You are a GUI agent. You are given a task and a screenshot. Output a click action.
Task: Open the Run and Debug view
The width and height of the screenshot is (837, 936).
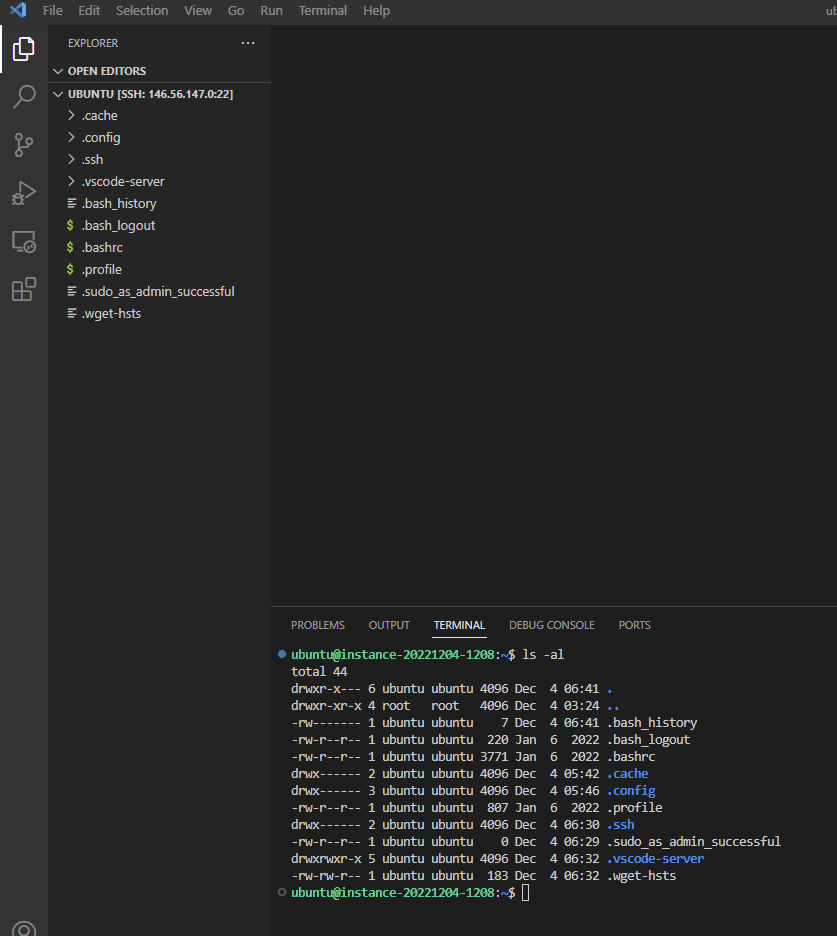23,193
